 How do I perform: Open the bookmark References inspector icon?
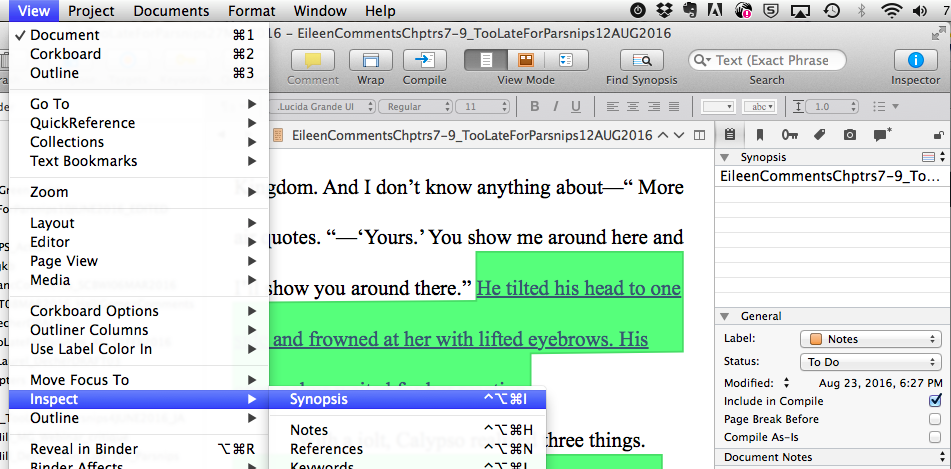759,135
